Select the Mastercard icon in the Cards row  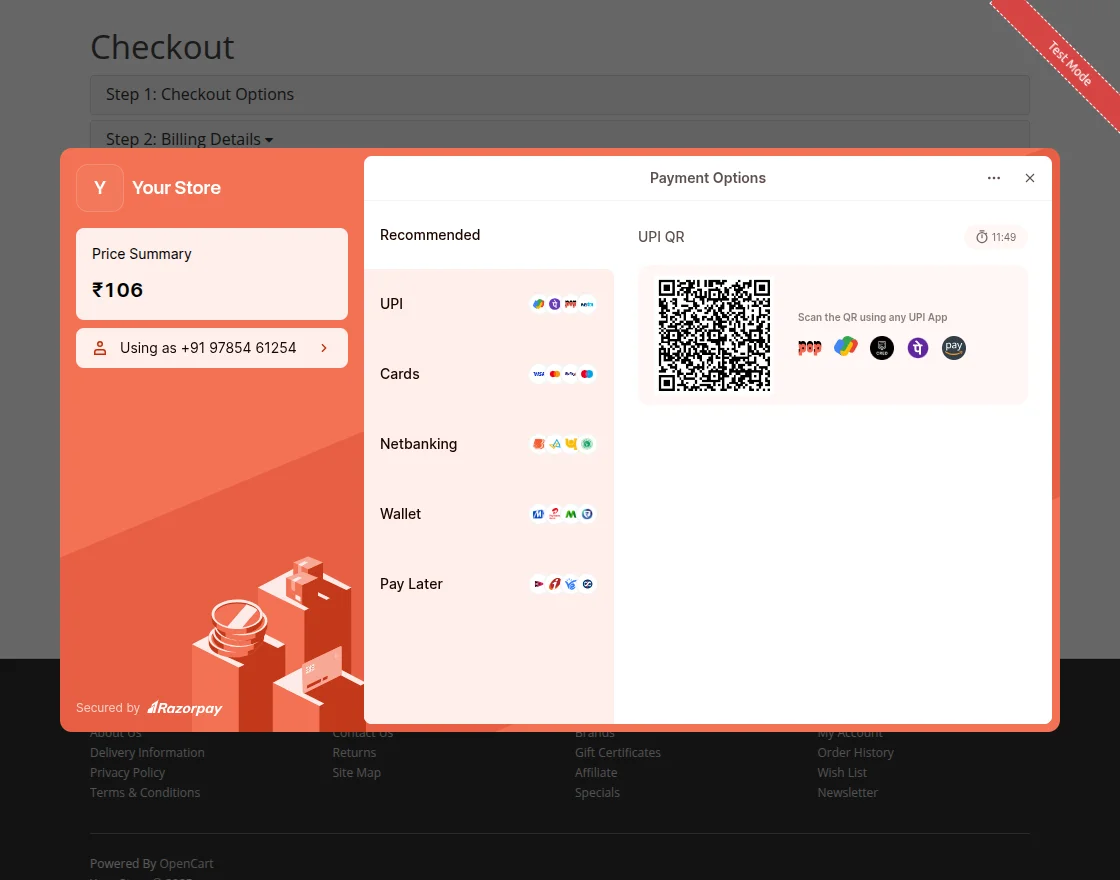pos(554,374)
